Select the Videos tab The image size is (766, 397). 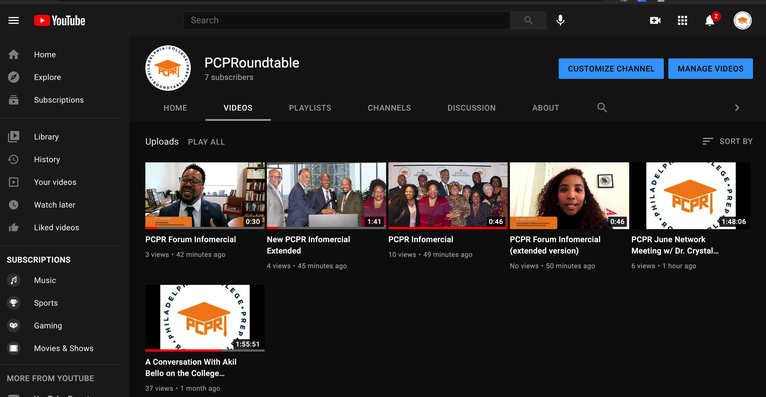point(238,108)
